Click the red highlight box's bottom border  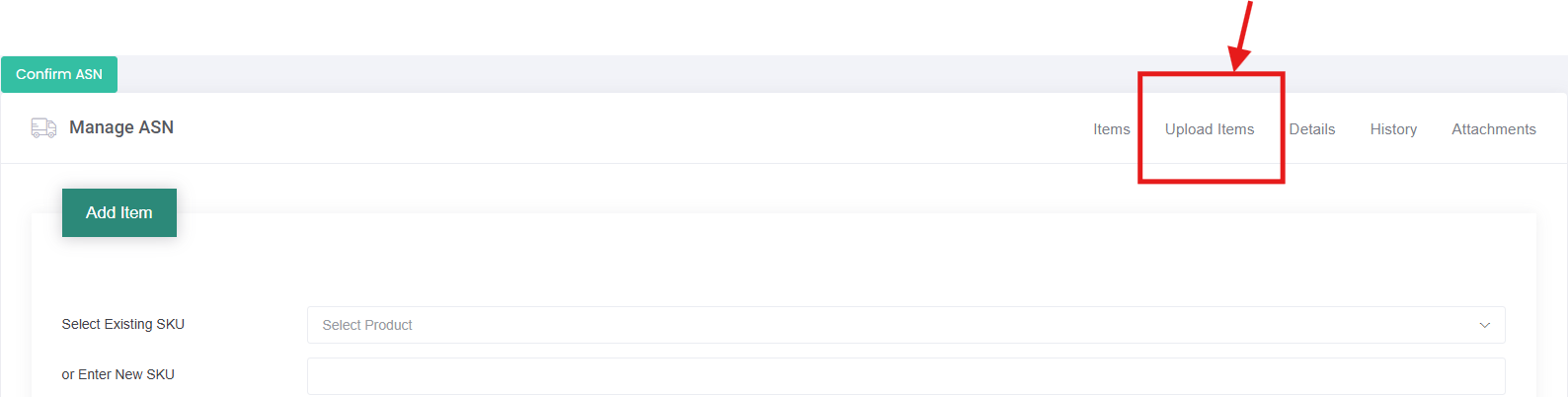pyautogui.click(x=1211, y=181)
